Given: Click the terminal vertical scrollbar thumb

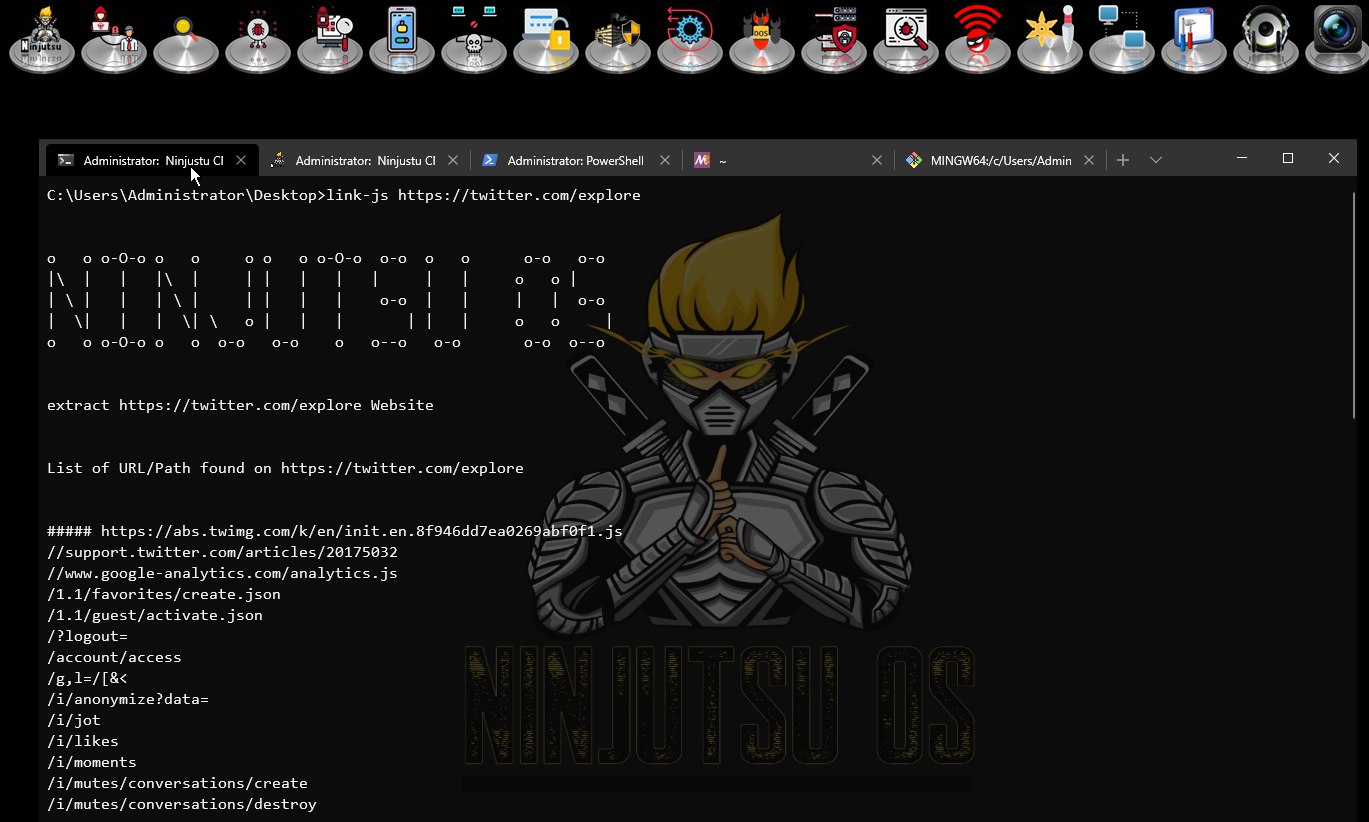Looking at the screenshot, I should [x=1355, y=304].
